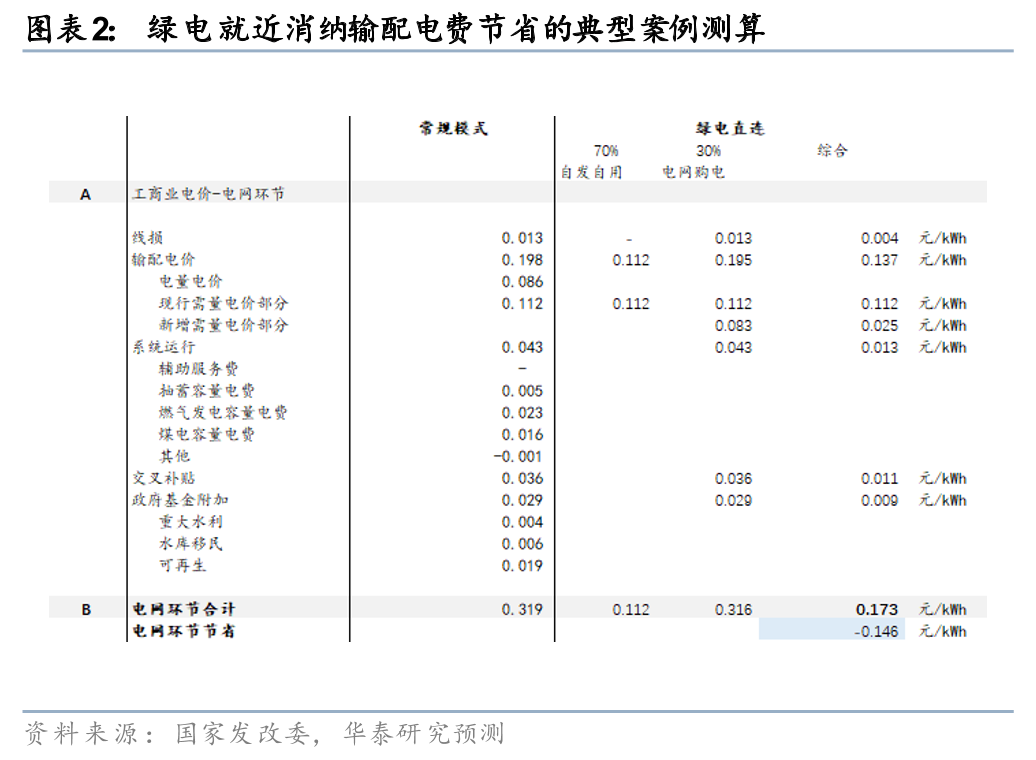1036x760 pixels.
Task: Select the 0.319 total under 常规模式
Action: click(x=522, y=609)
